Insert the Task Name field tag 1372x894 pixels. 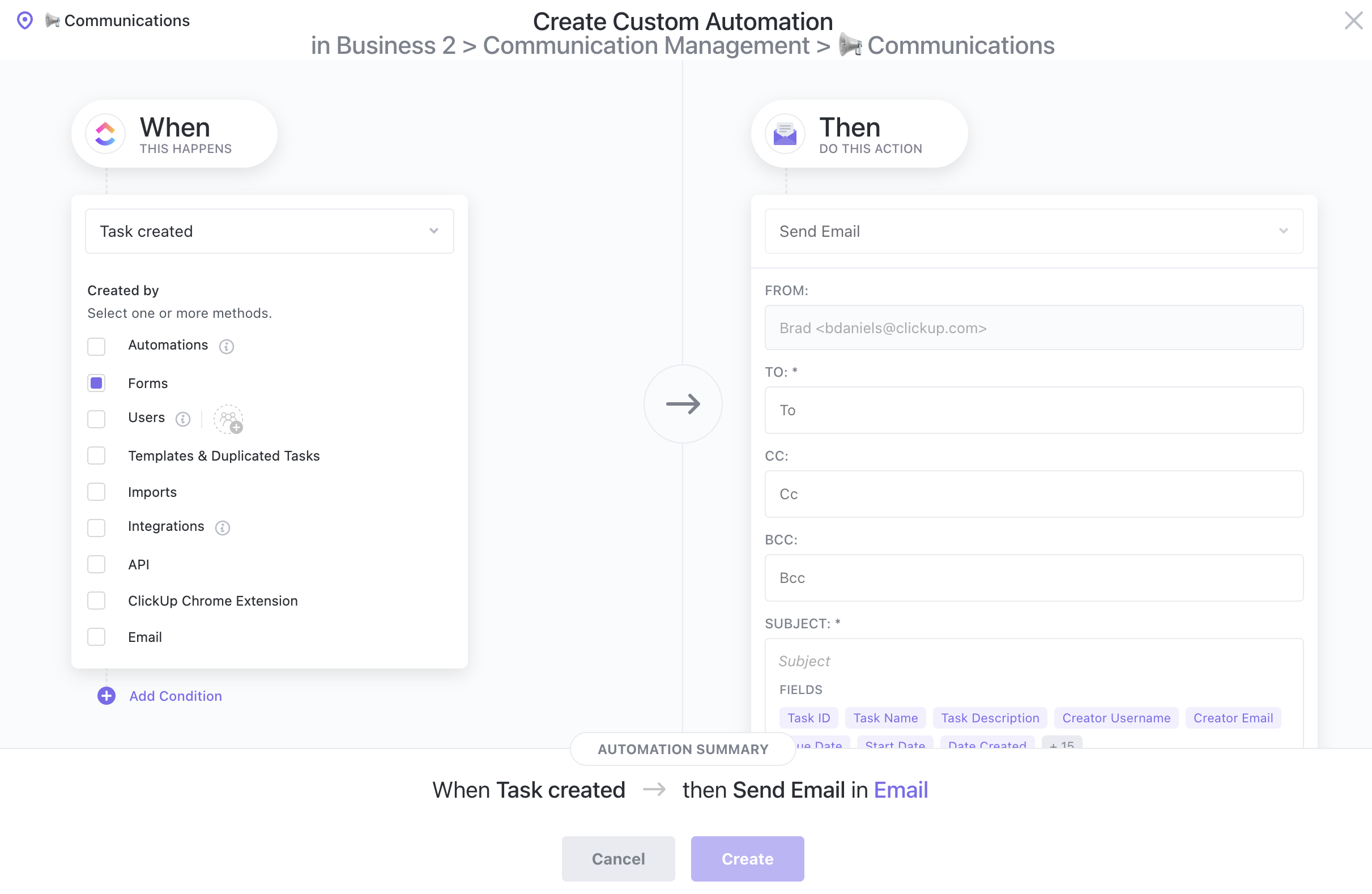(x=885, y=718)
